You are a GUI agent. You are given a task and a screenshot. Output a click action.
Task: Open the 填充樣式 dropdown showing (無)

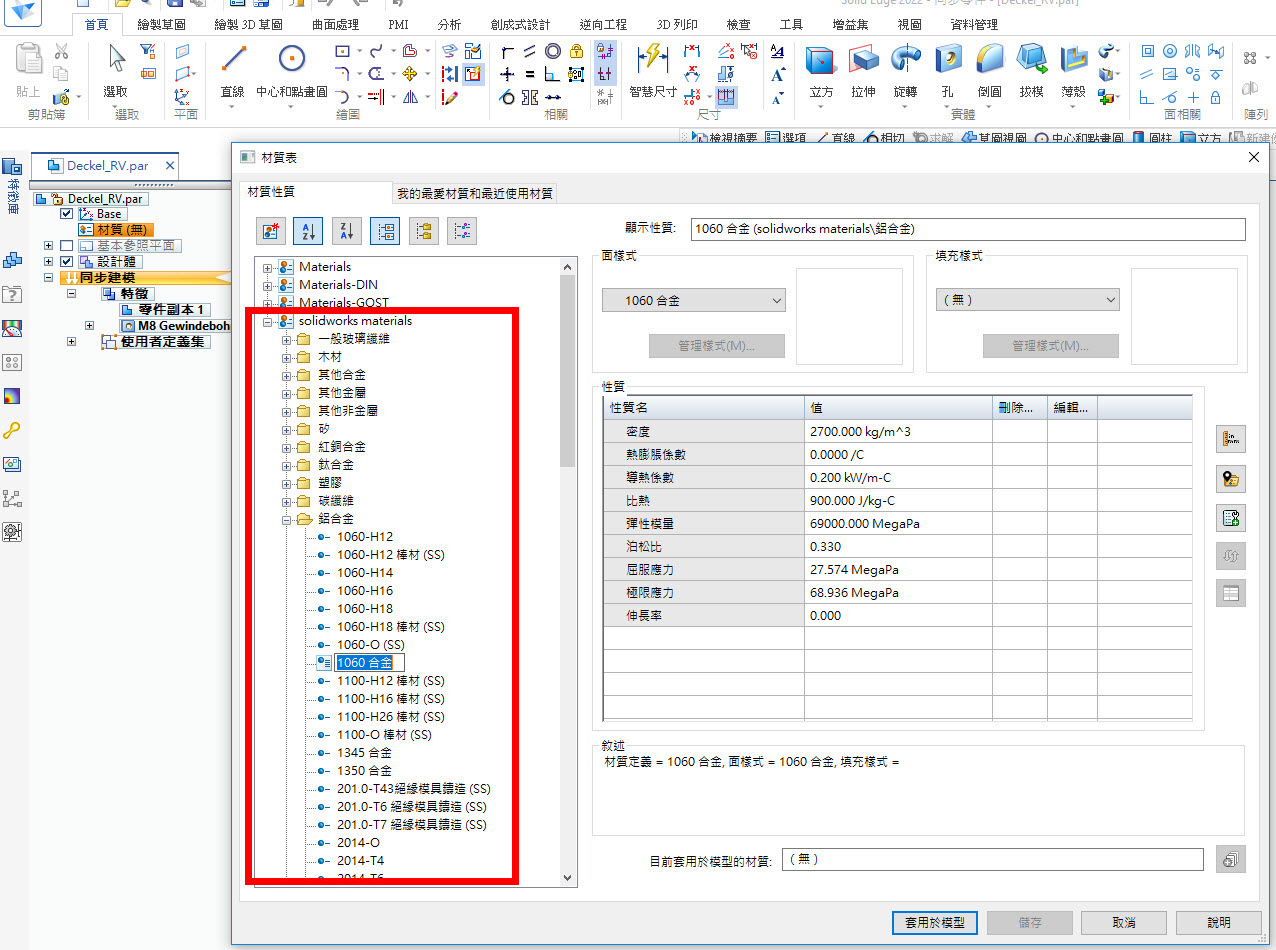coord(1027,300)
